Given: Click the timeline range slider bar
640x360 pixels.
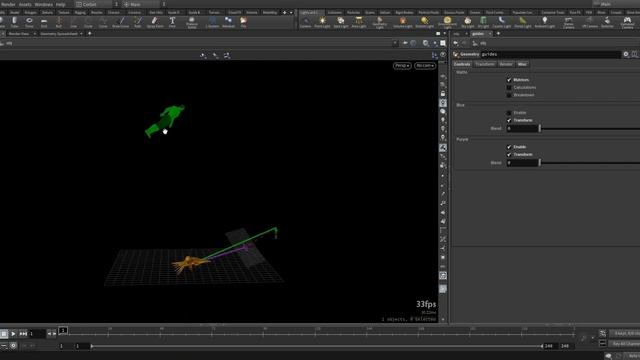Looking at the screenshot, I should click(317, 346).
